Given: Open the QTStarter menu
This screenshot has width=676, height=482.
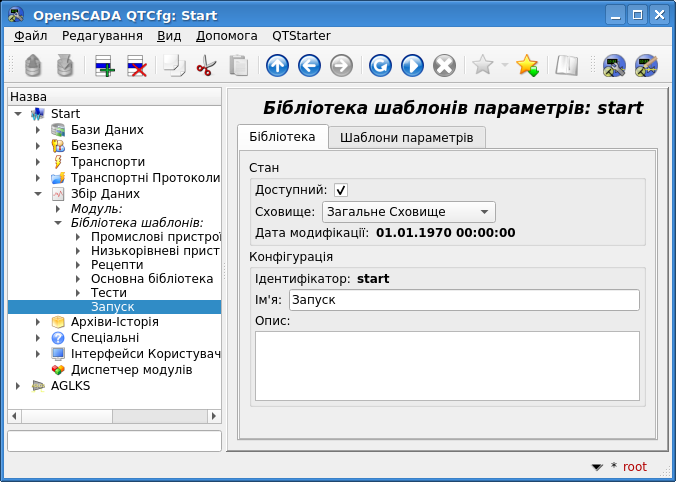Looking at the screenshot, I should (x=302, y=35).
